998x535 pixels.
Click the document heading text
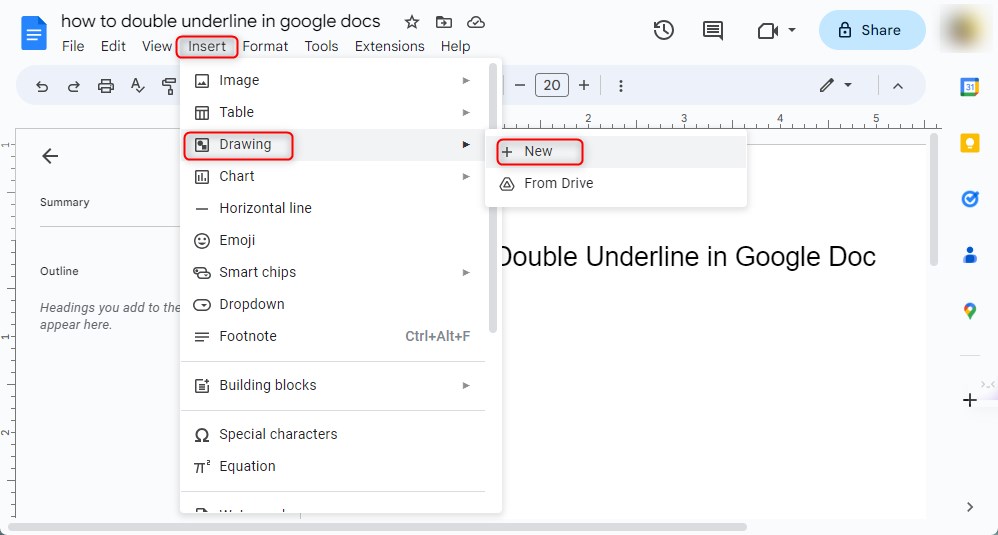click(688, 257)
